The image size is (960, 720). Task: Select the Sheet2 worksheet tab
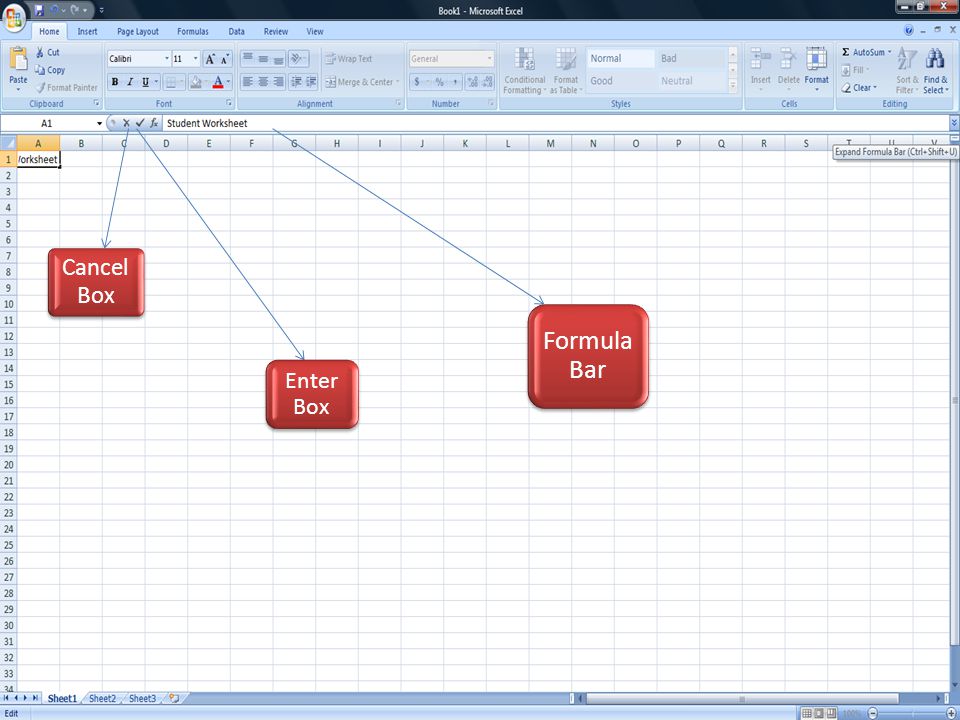102,699
